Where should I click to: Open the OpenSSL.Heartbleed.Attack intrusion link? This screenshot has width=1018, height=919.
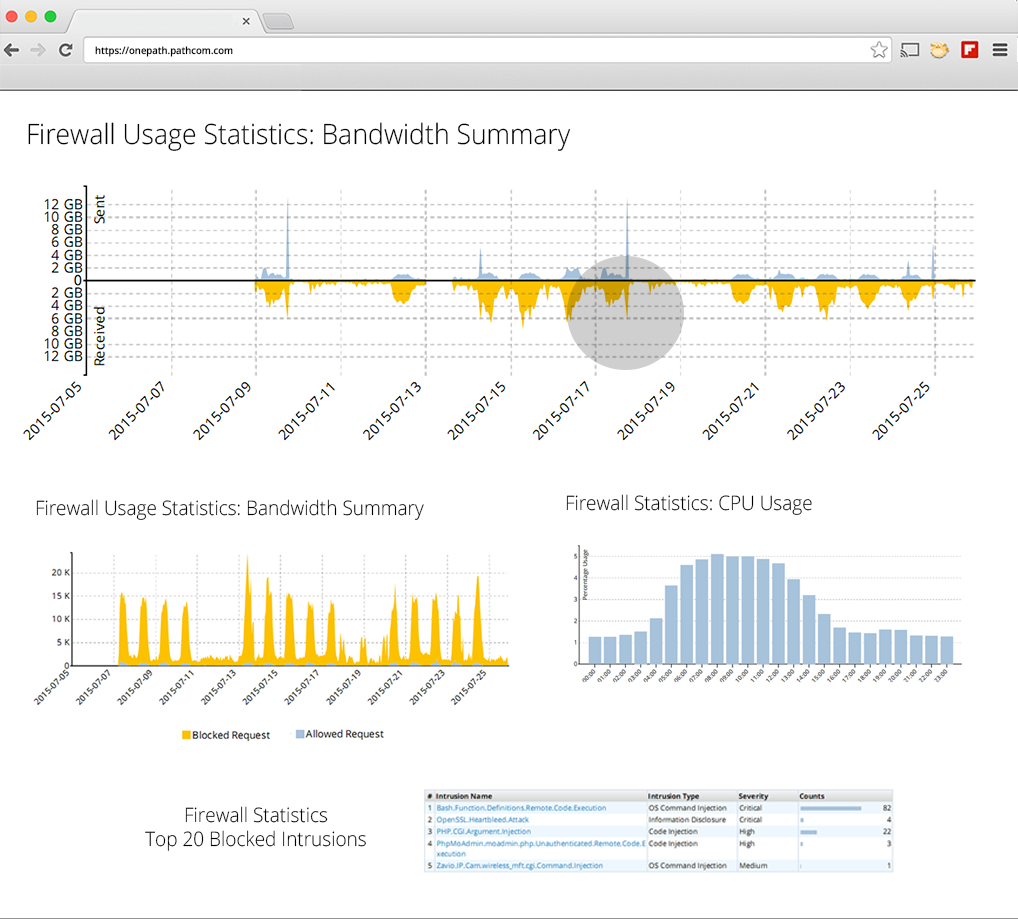tap(482, 820)
